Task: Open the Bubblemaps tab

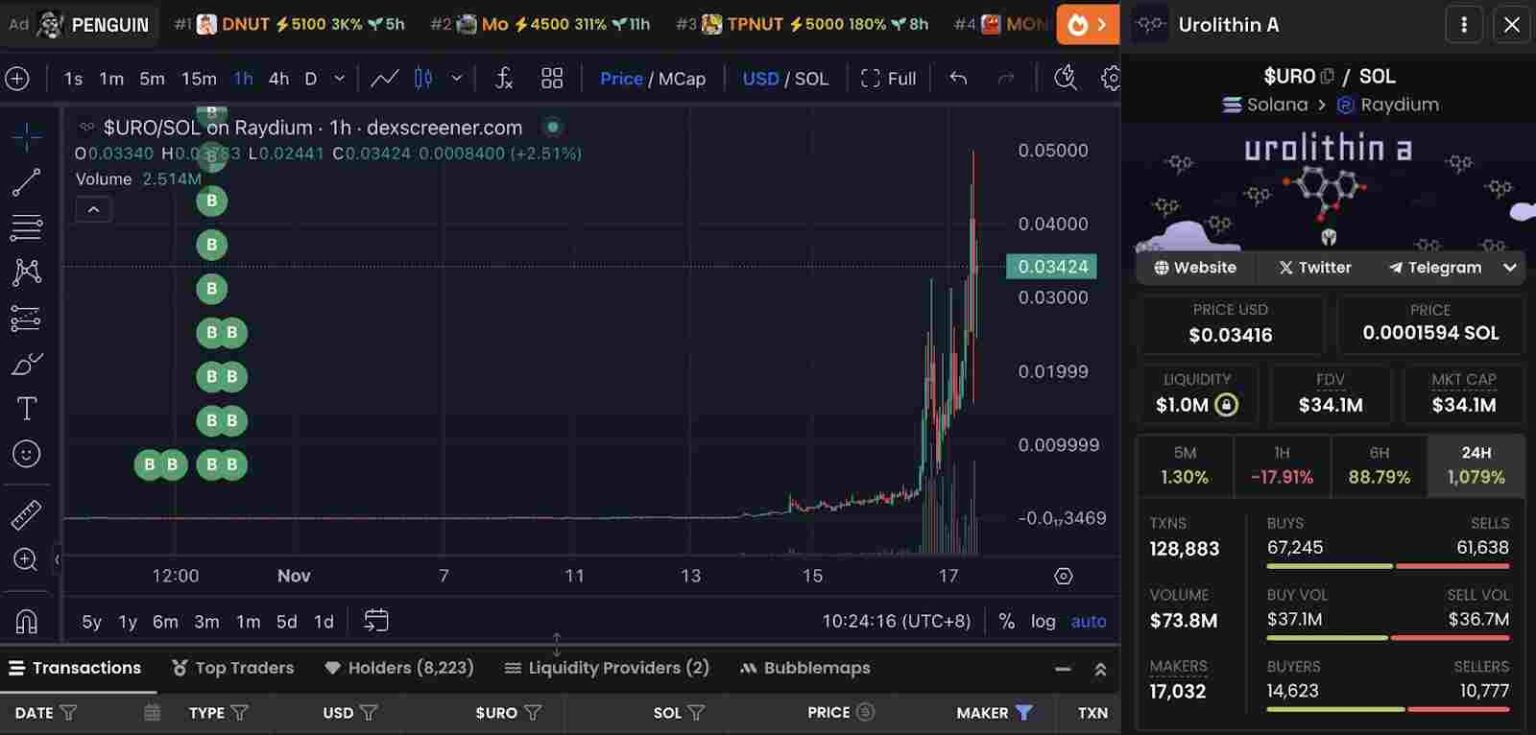Action: tap(805, 668)
